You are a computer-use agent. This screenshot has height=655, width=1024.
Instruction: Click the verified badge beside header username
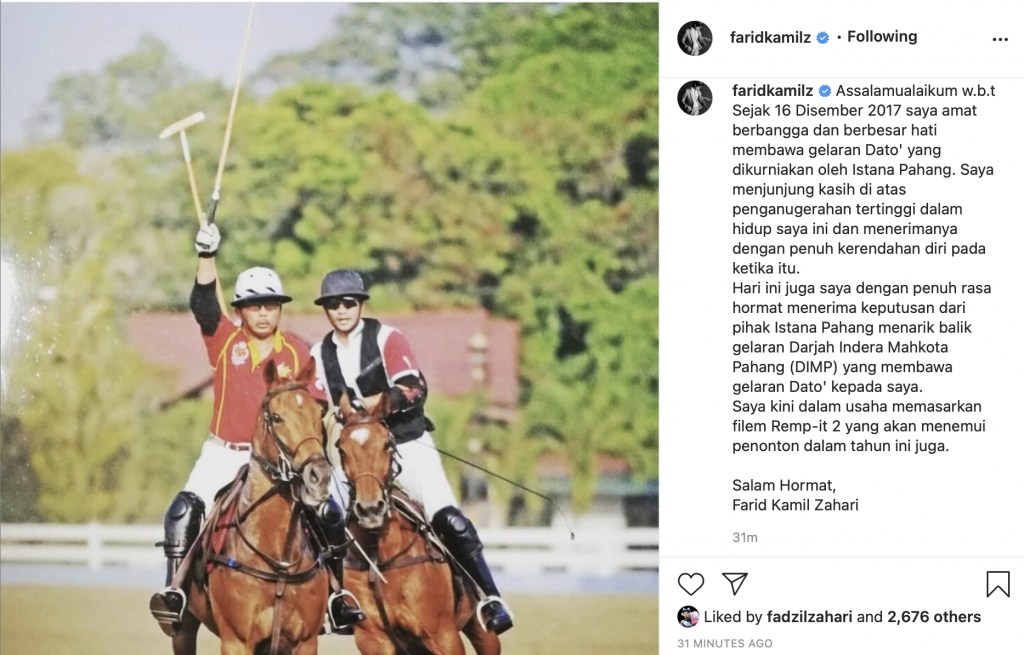click(823, 38)
